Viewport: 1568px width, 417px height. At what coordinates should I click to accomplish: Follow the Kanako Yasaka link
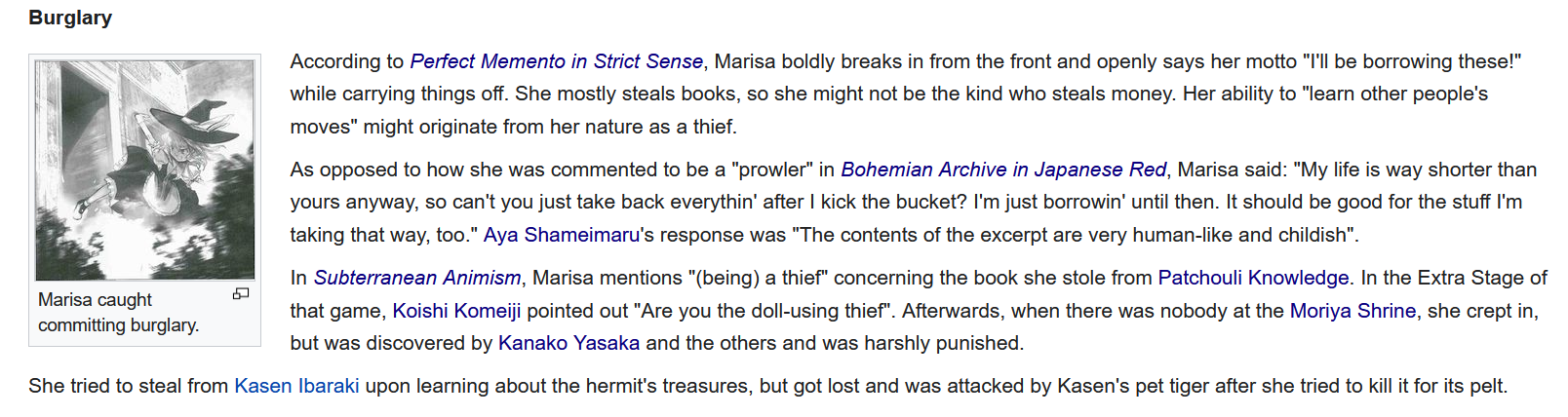pos(568,343)
